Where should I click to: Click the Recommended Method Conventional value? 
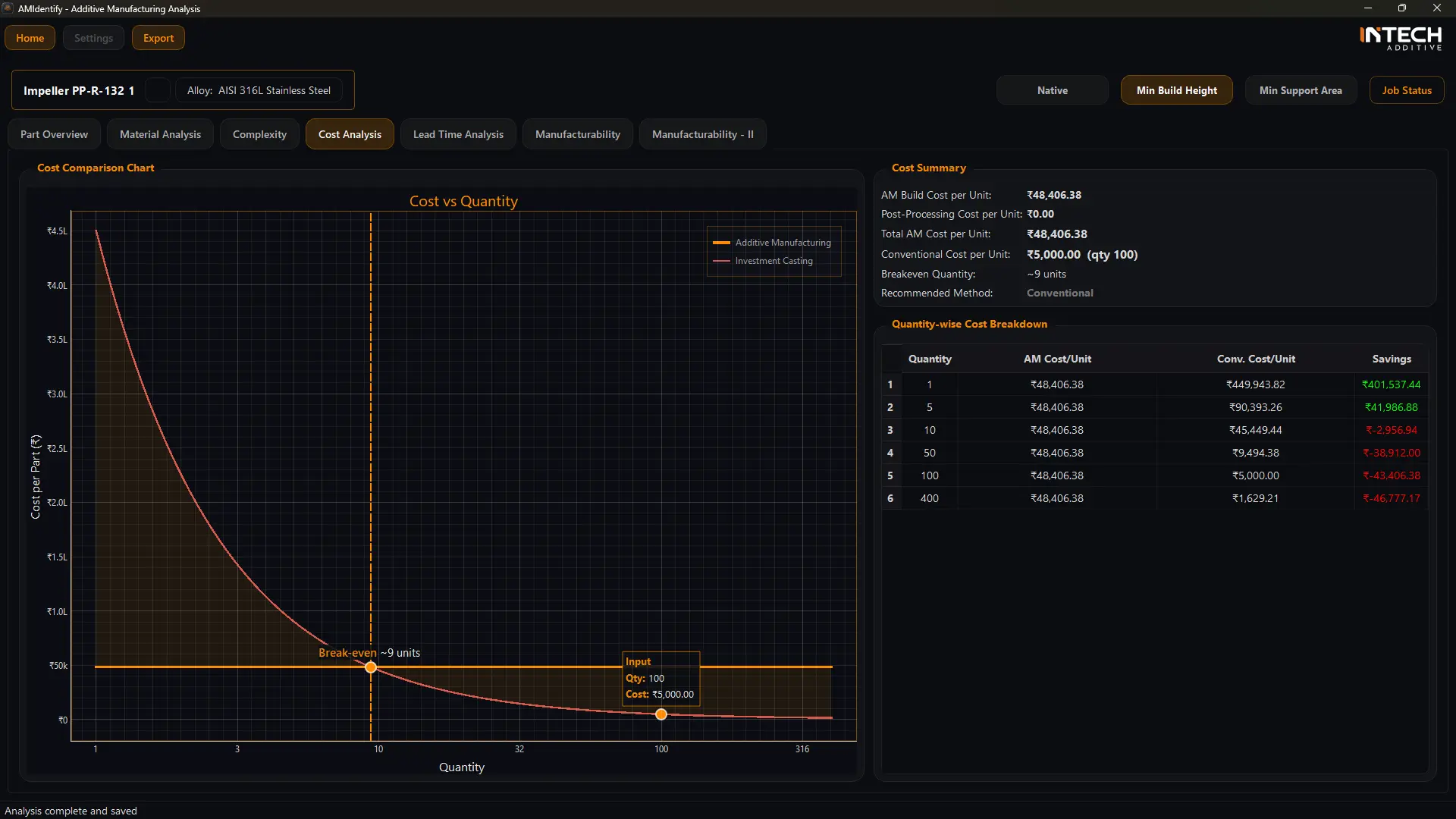pyautogui.click(x=1060, y=293)
